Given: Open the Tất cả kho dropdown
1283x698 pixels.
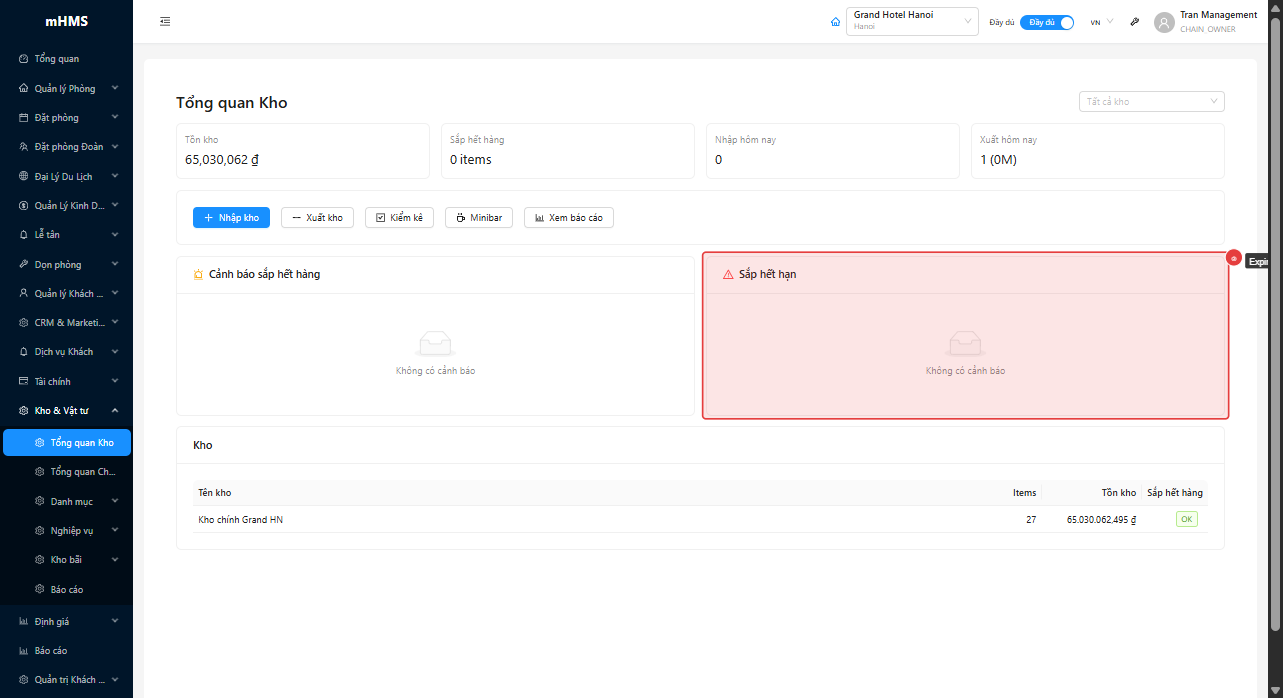Looking at the screenshot, I should (x=1151, y=101).
